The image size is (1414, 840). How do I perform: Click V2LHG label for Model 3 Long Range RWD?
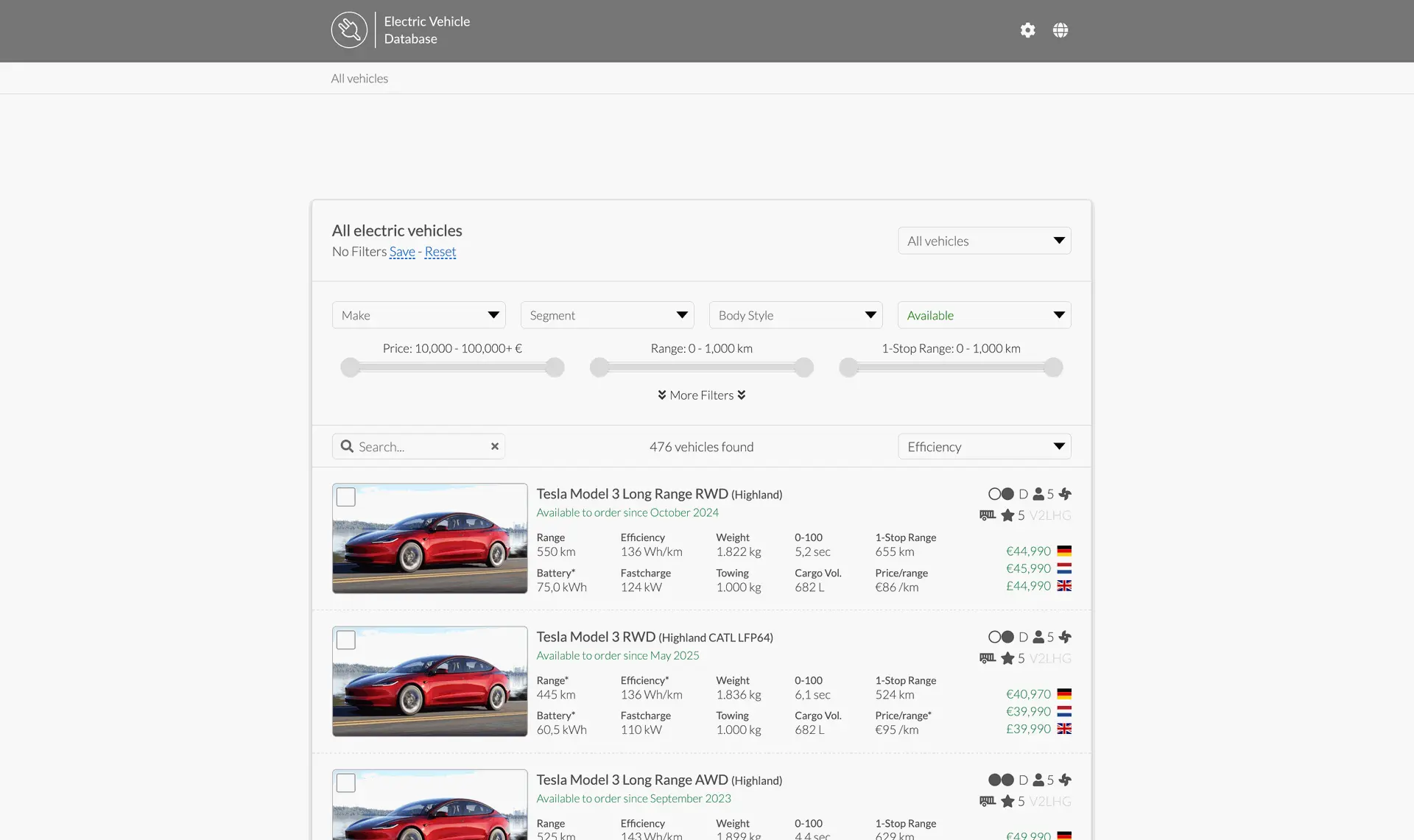[x=1050, y=515]
